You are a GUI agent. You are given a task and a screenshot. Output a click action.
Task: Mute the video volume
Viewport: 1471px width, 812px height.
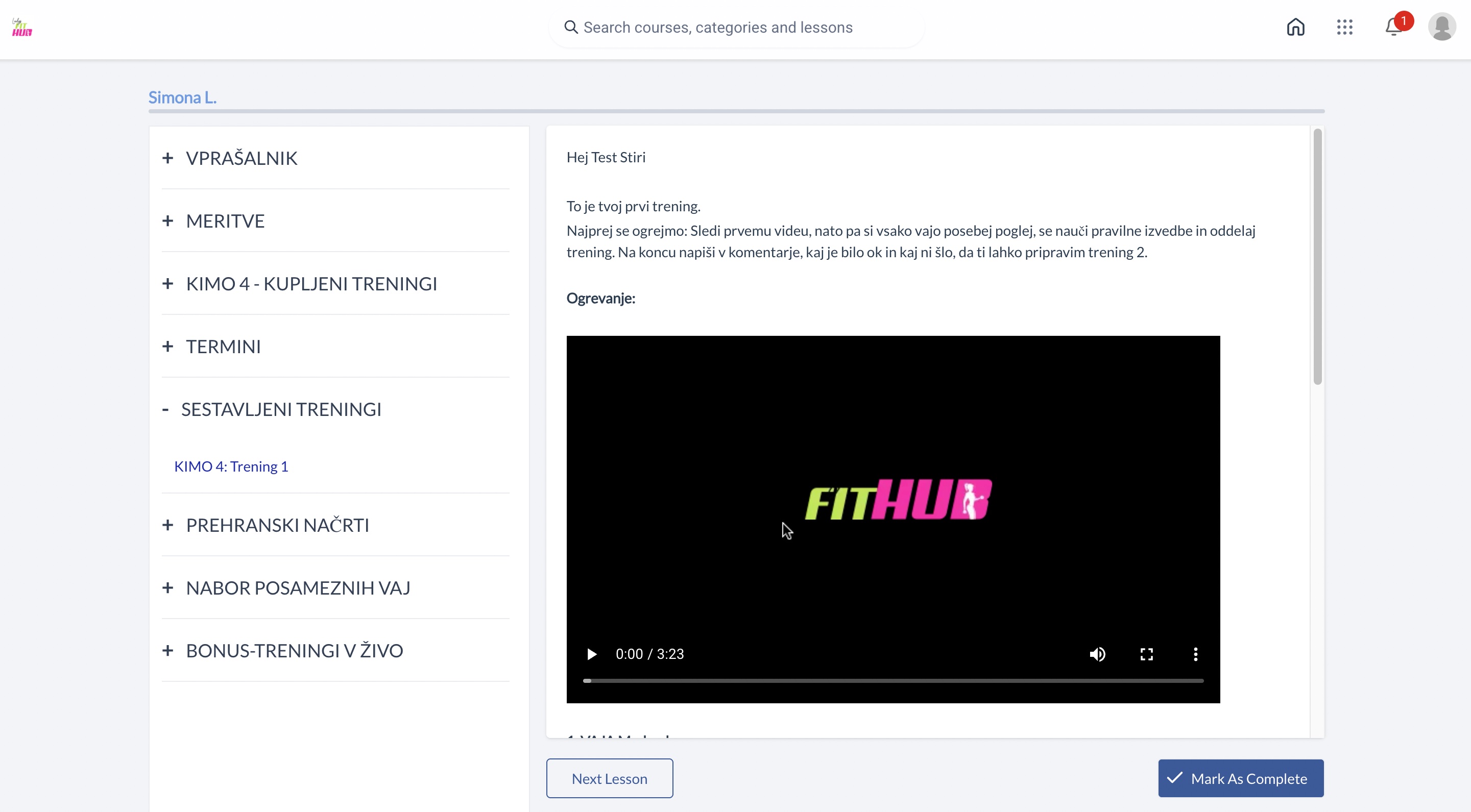[x=1097, y=654]
